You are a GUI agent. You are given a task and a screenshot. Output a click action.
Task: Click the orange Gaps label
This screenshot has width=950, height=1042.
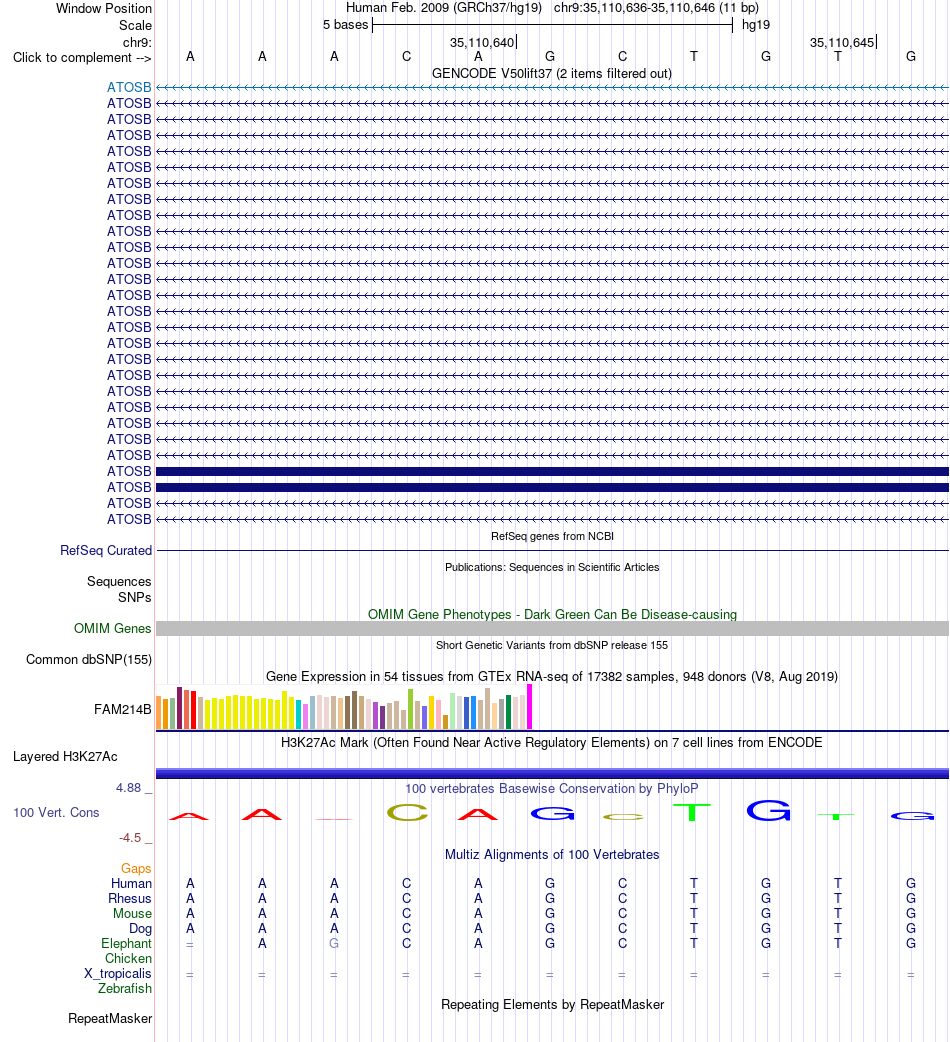[x=136, y=869]
